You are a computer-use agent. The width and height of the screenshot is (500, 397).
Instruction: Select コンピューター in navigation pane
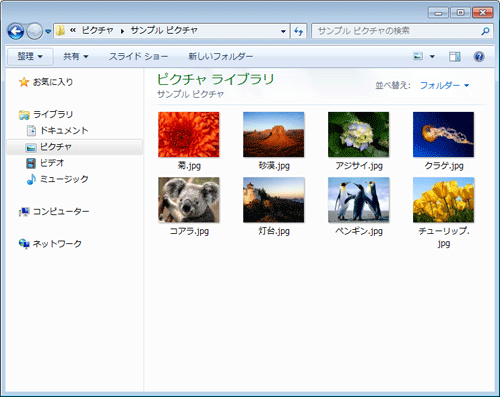[61, 212]
